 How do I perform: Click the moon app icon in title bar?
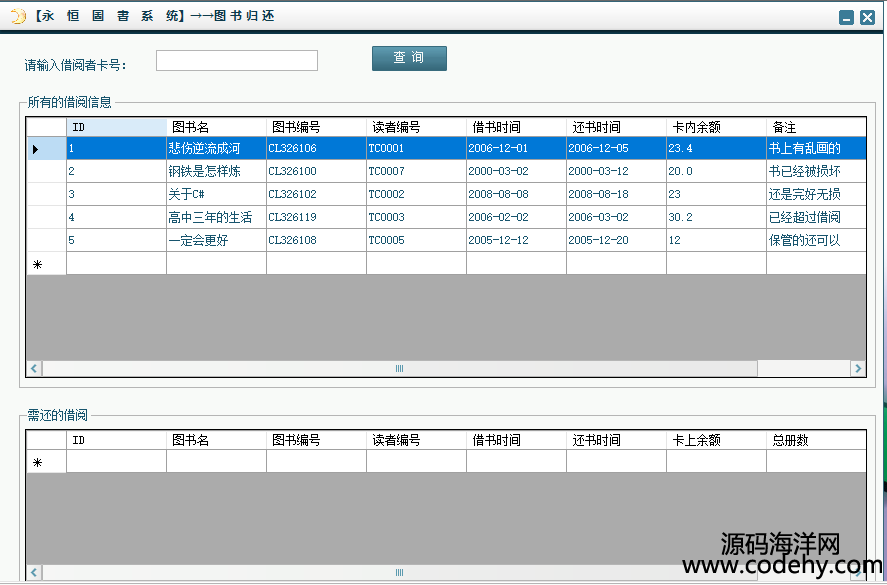[17, 16]
